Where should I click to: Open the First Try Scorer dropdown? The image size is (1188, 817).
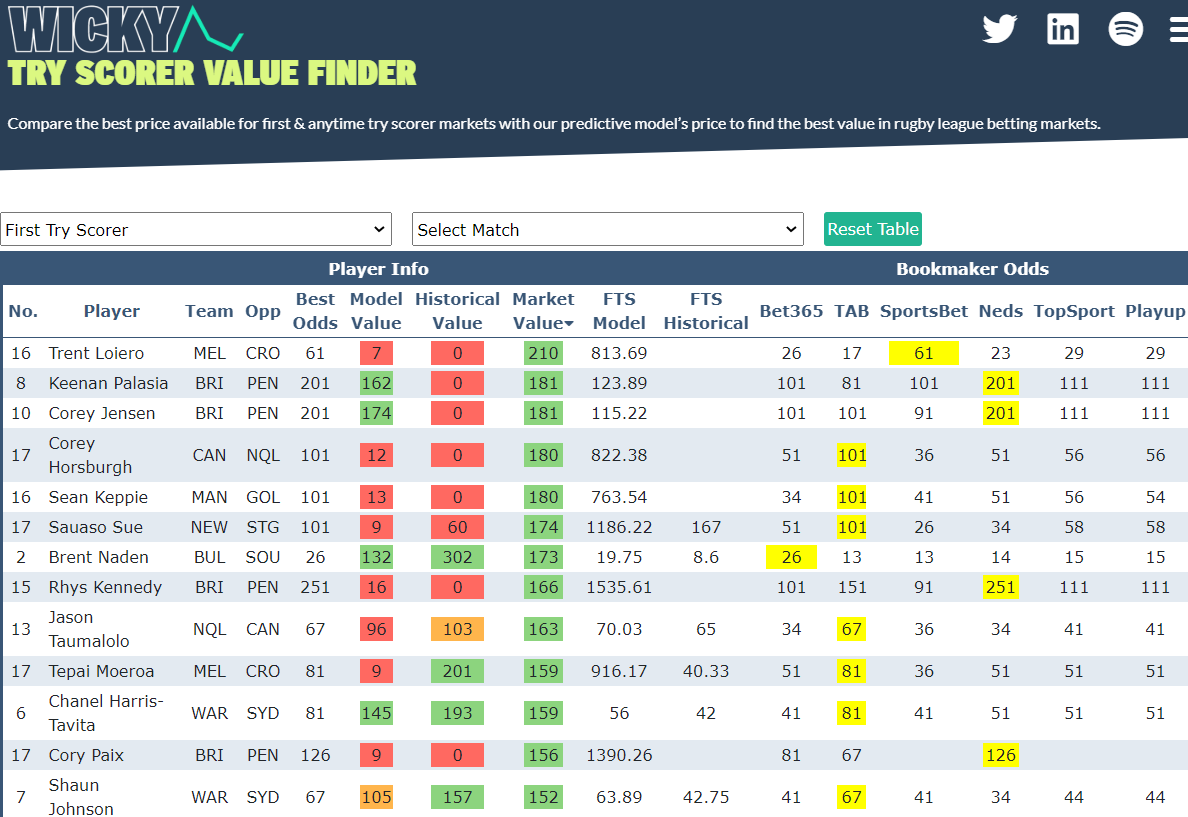196,229
